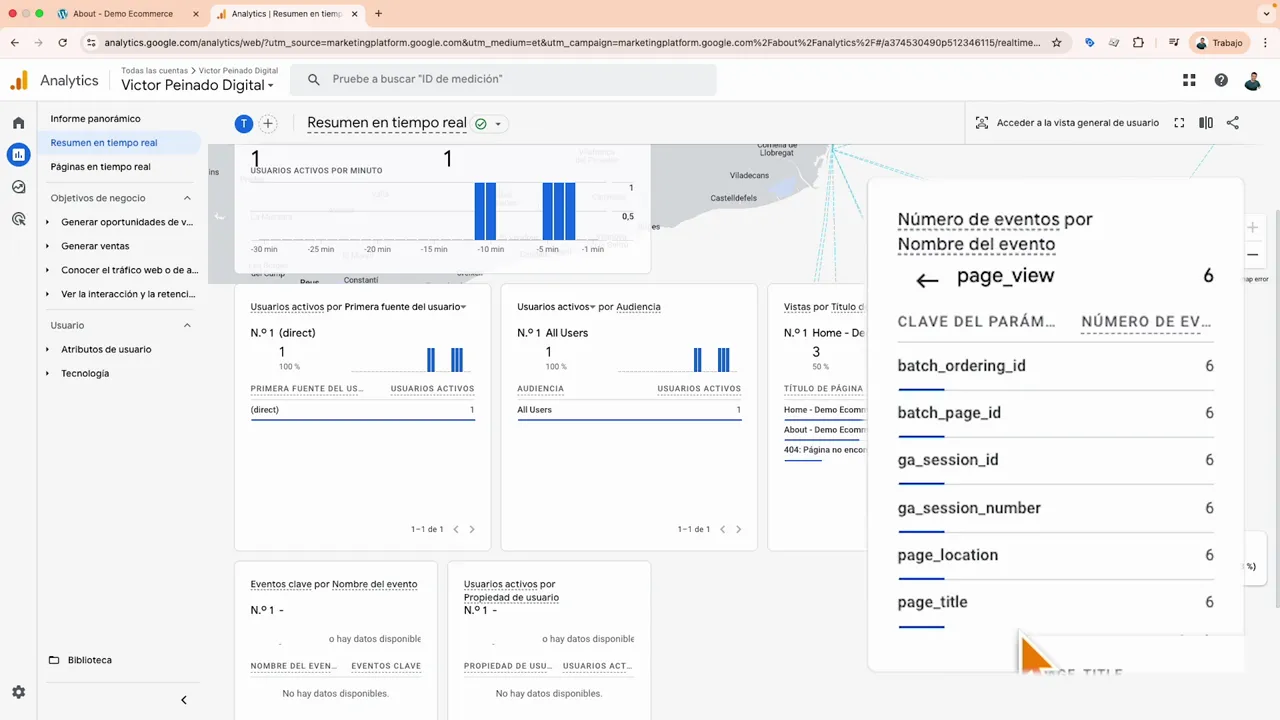Open the Explore icon in left rail

pyautogui.click(x=18, y=187)
